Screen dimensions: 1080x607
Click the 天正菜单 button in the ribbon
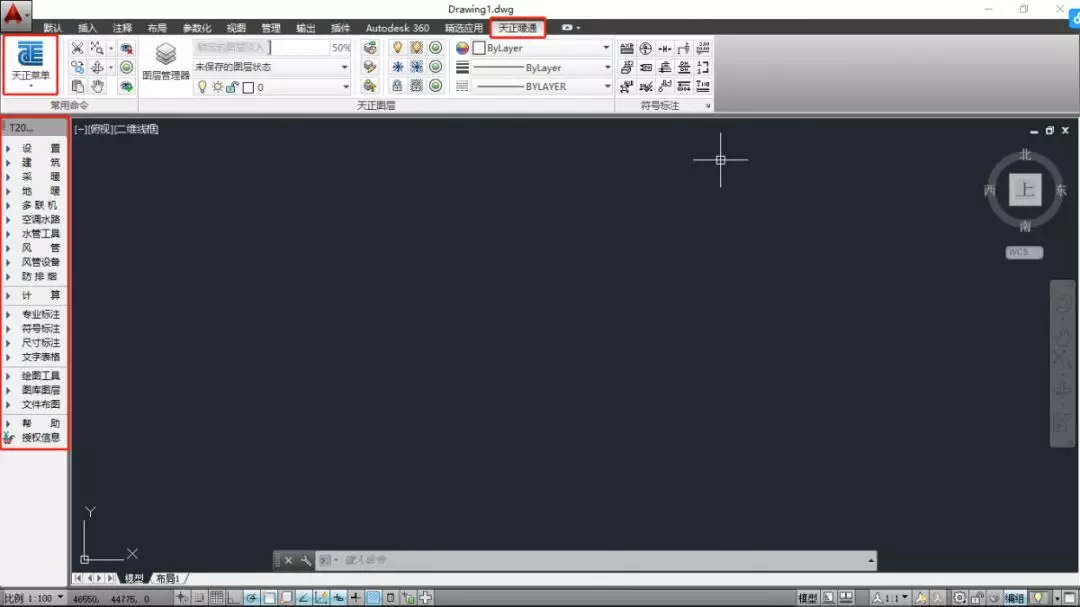tap(30, 65)
